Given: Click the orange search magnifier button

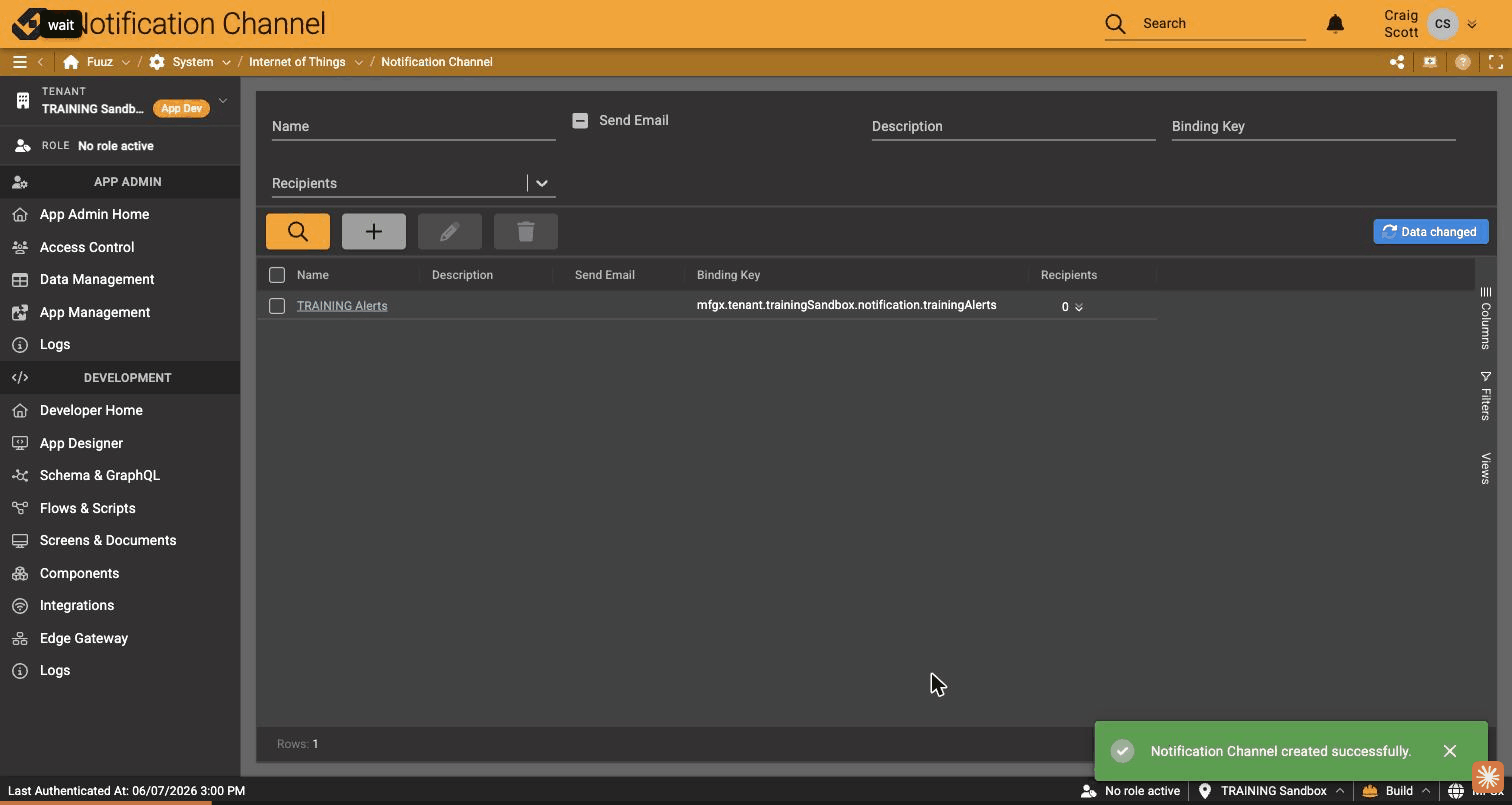Looking at the screenshot, I should coord(298,231).
